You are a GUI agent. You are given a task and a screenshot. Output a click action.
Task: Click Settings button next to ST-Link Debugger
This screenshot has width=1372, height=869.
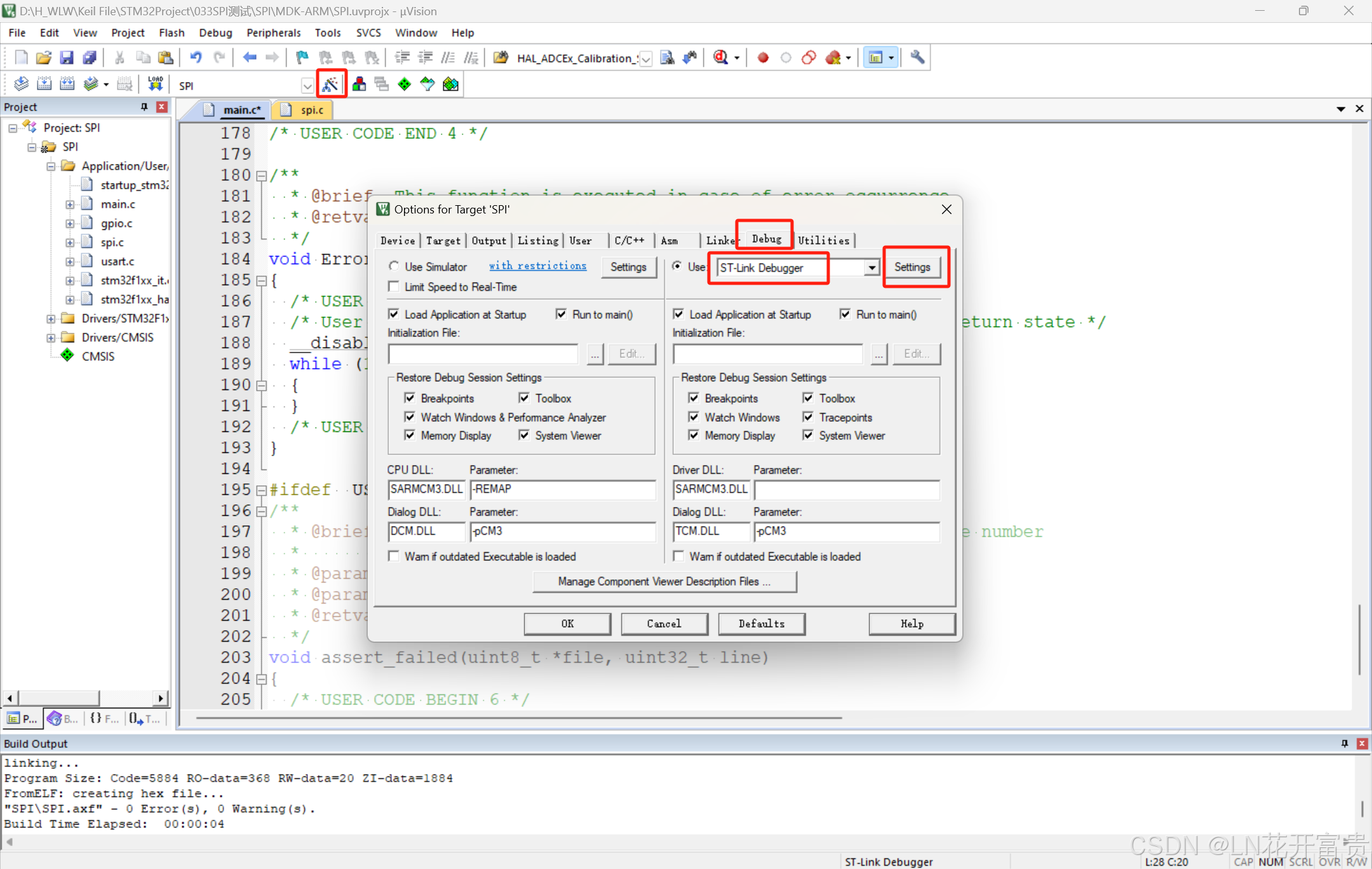(x=912, y=267)
